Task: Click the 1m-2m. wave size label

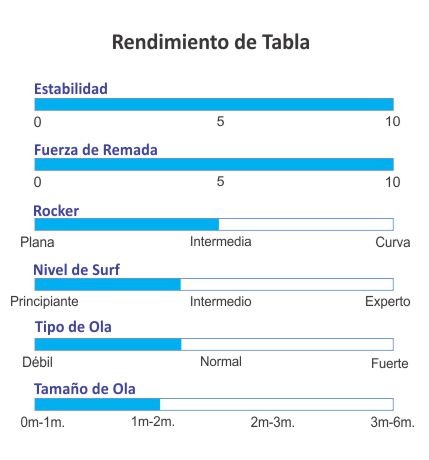Action: (153, 422)
